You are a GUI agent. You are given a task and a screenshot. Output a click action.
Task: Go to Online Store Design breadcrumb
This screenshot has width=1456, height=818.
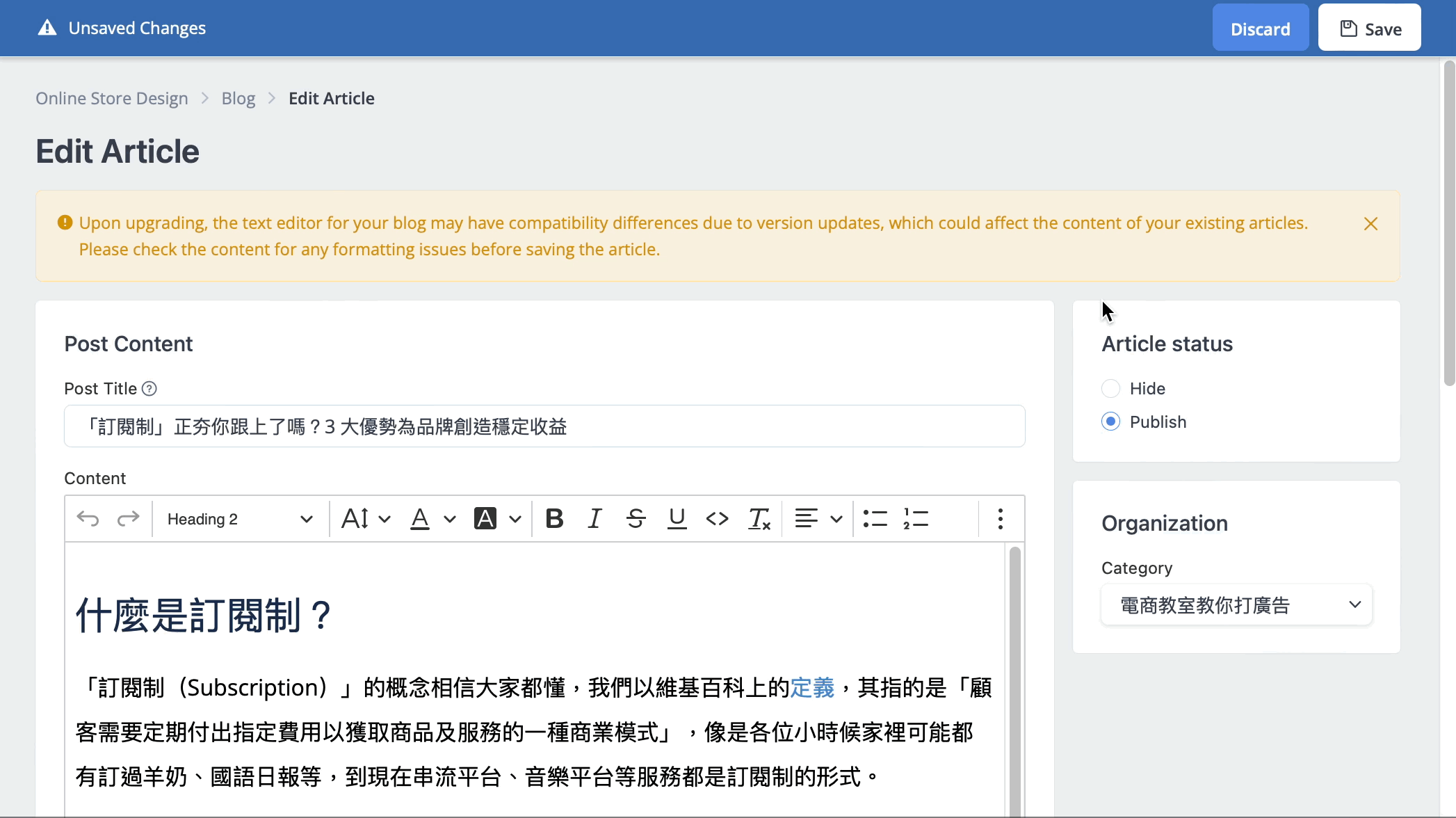pyautogui.click(x=112, y=99)
